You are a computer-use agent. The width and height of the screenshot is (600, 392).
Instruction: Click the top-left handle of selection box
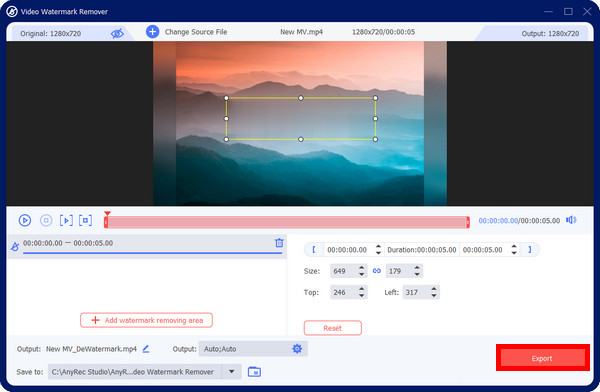coord(226,98)
